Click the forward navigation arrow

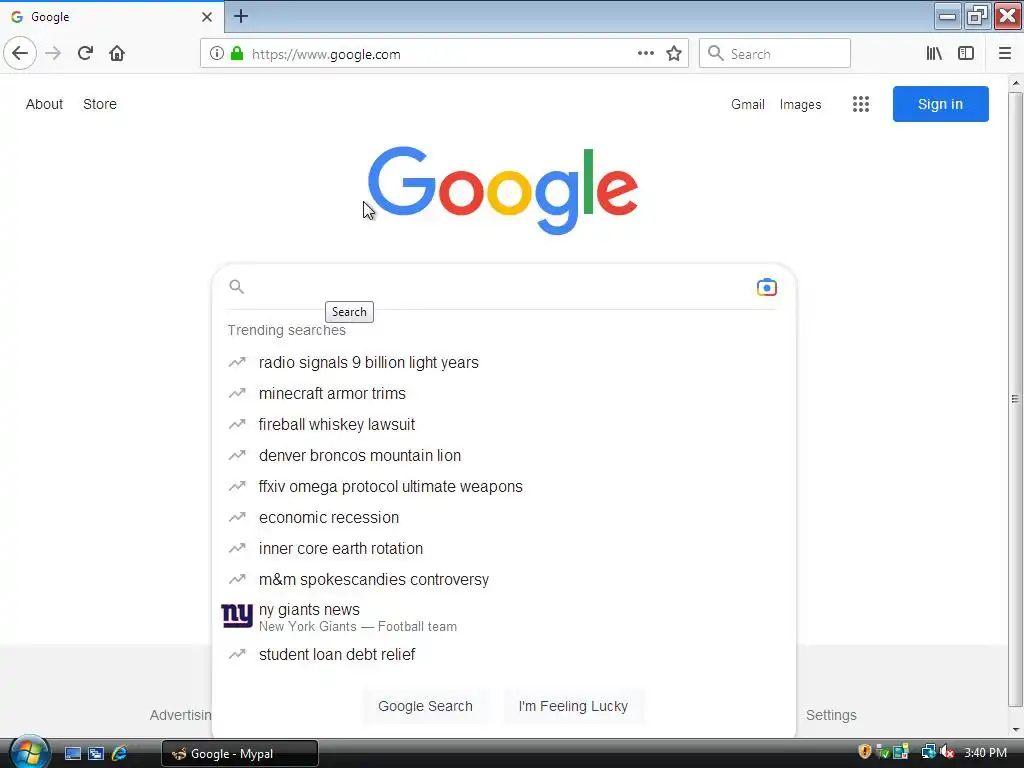point(54,53)
